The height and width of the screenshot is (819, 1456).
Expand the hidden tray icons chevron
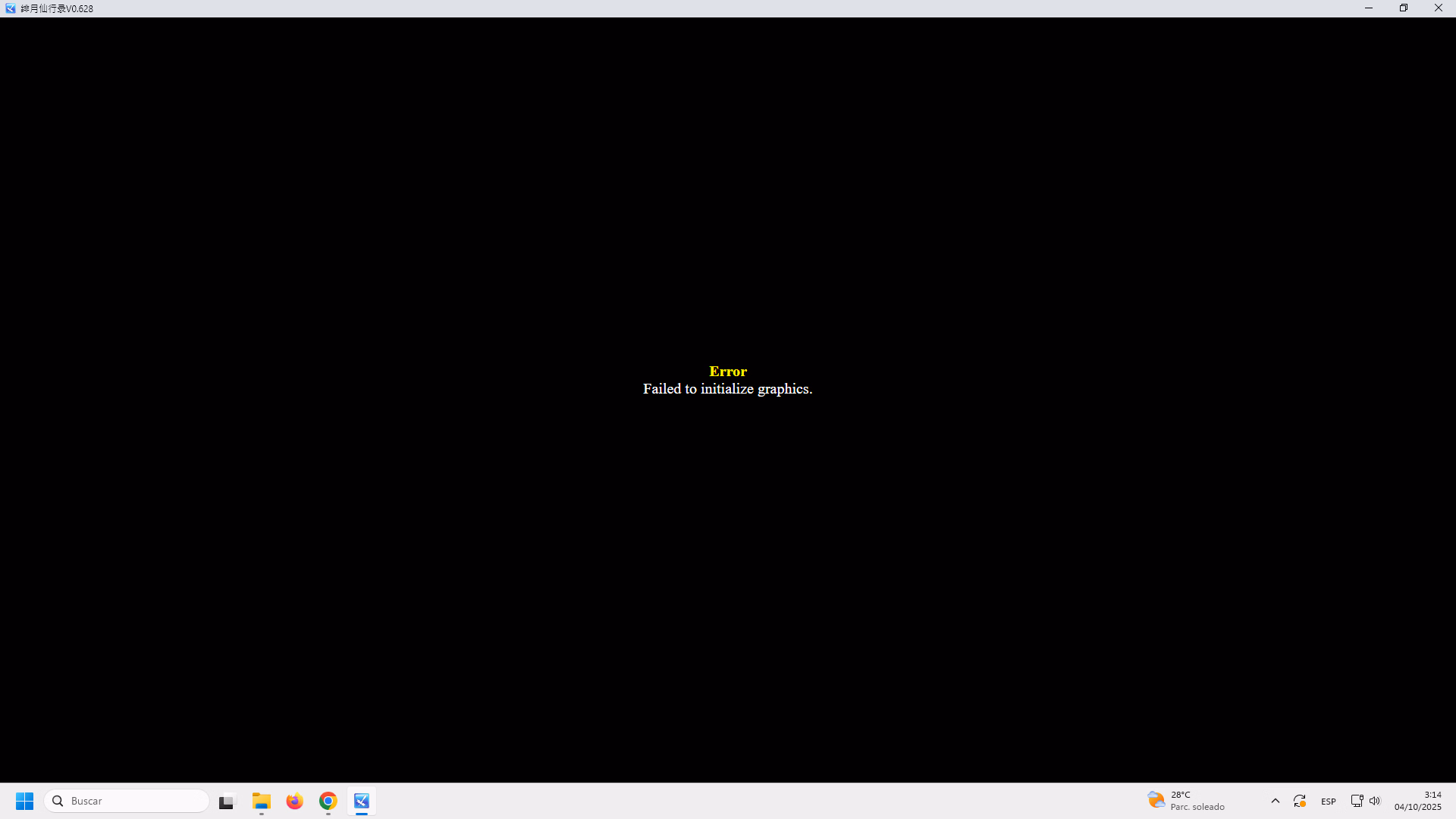click(x=1276, y=801)
